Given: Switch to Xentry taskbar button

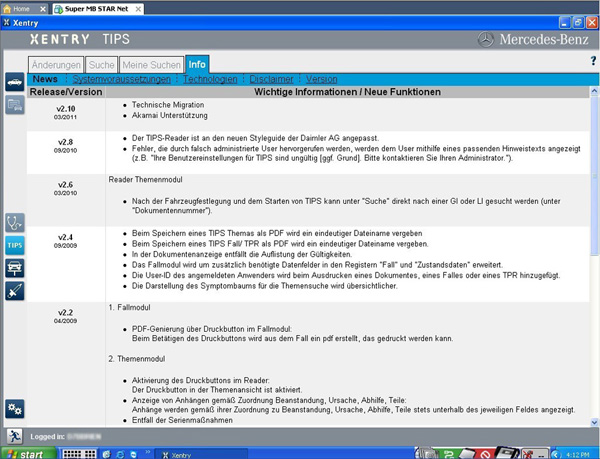Looking at the screenshot, I should [201, 454].
